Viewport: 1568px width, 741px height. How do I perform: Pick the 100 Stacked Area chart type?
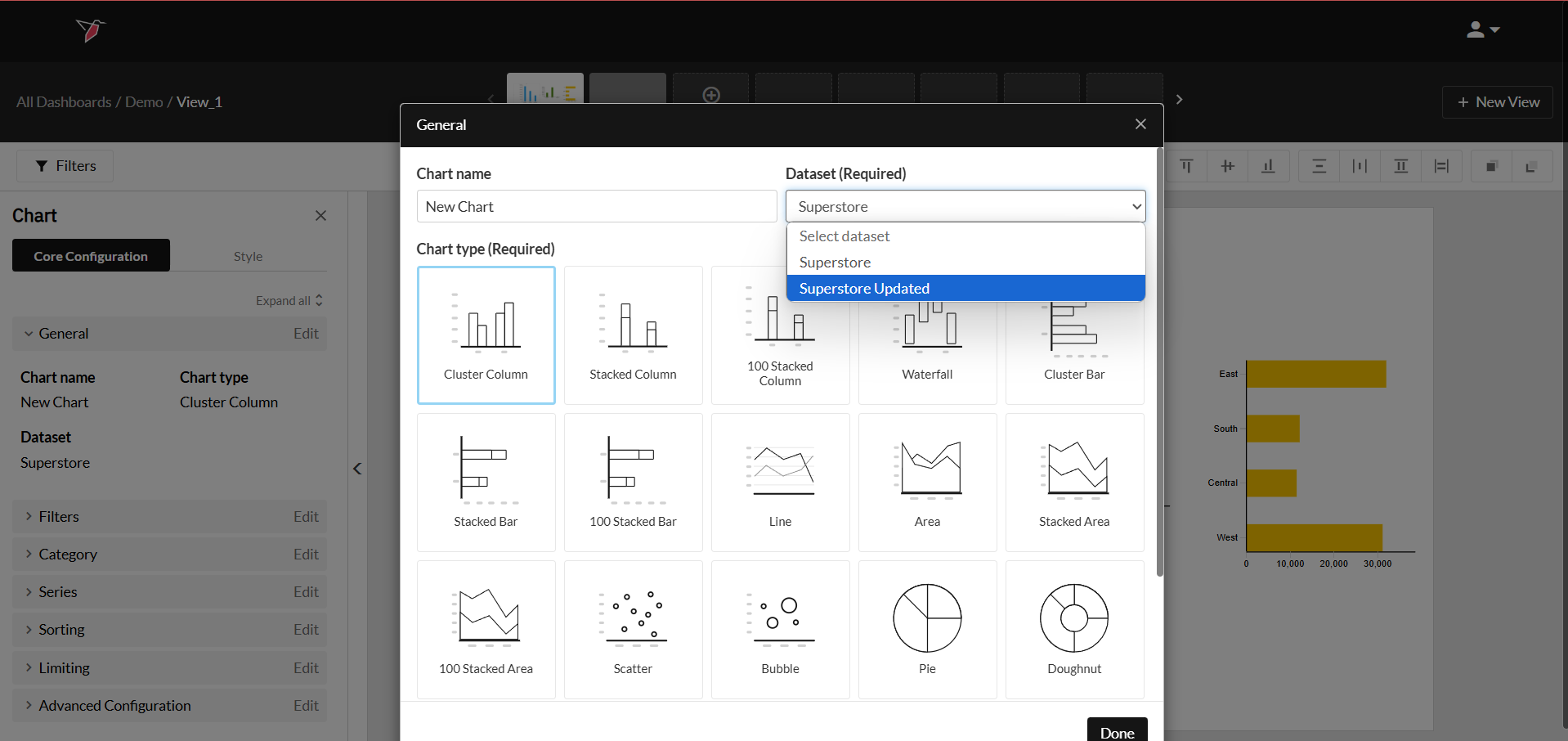coord(486,630)
